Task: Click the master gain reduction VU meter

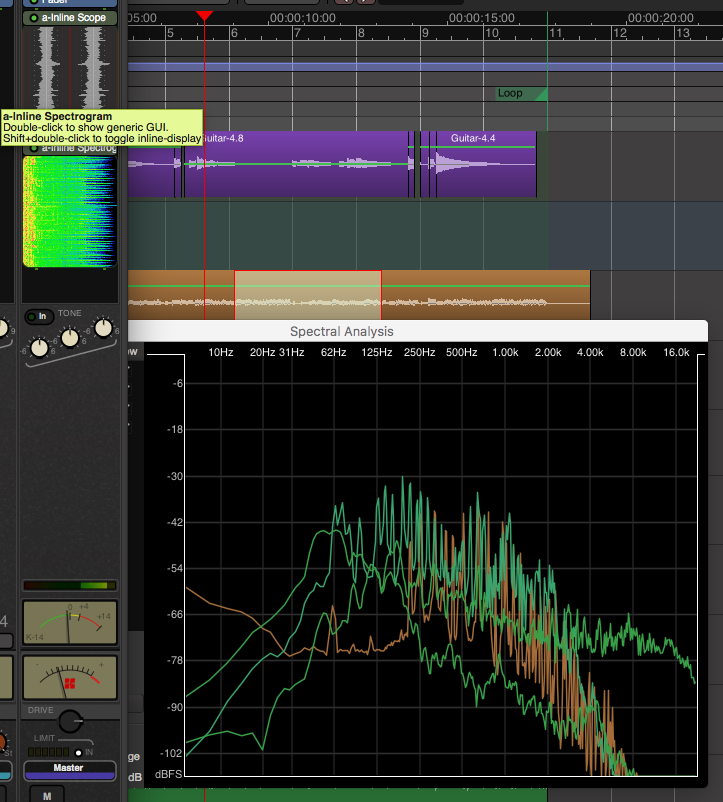Action: (70, 678)
